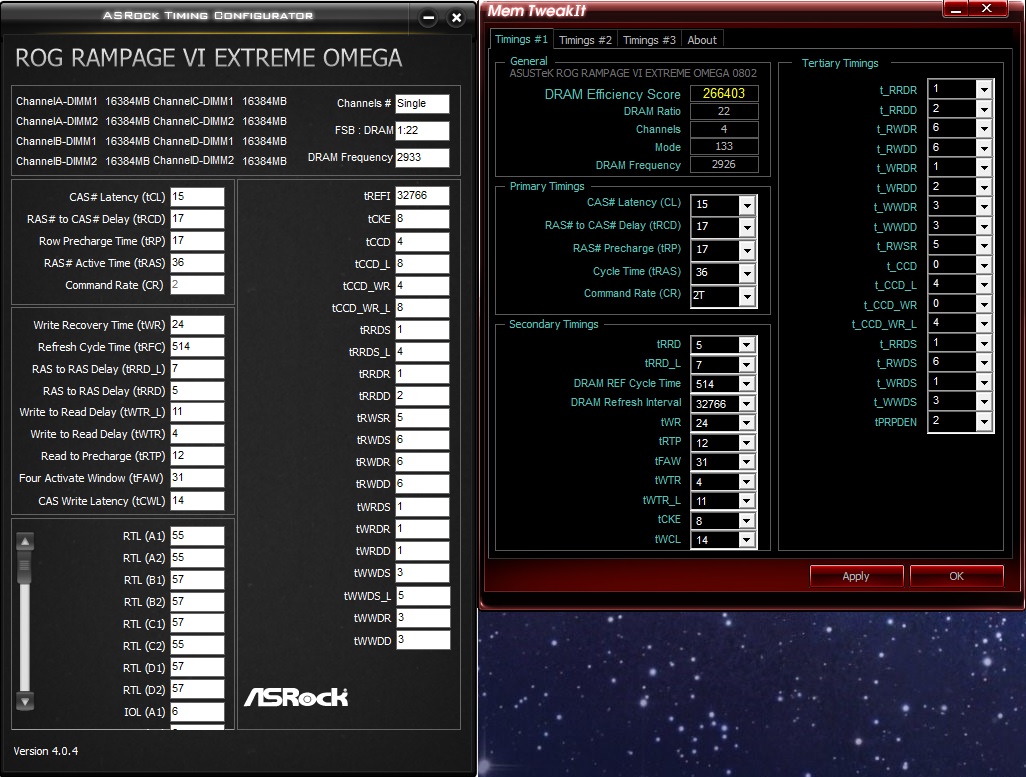Image resolution: width=1026 pixels, height=777 pixels.
Task: Open the tCKE dropdown in Mem TweakIt
Action: 747,520
